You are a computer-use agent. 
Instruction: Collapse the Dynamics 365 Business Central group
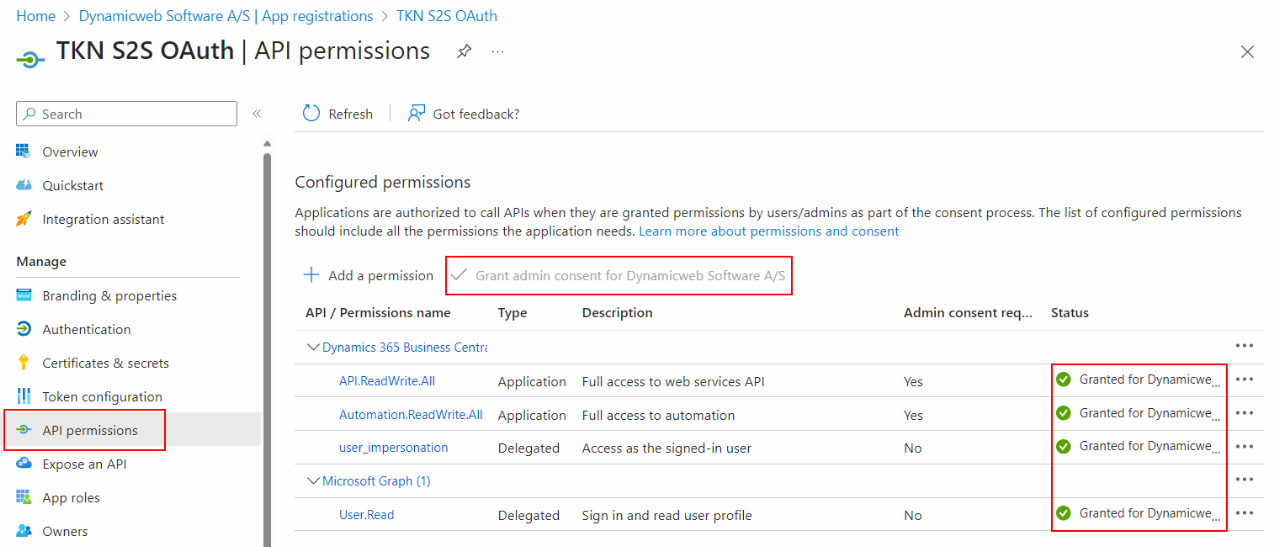click(x=313, y=347)
